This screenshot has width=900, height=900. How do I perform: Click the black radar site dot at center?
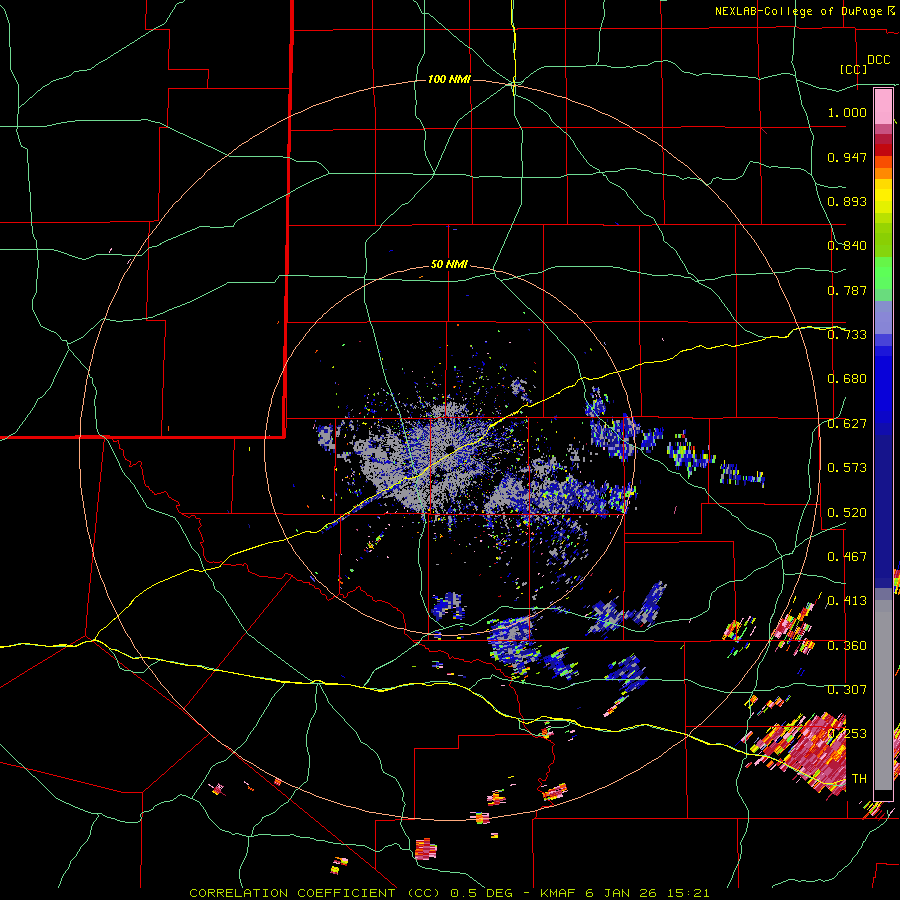[449, 448]
